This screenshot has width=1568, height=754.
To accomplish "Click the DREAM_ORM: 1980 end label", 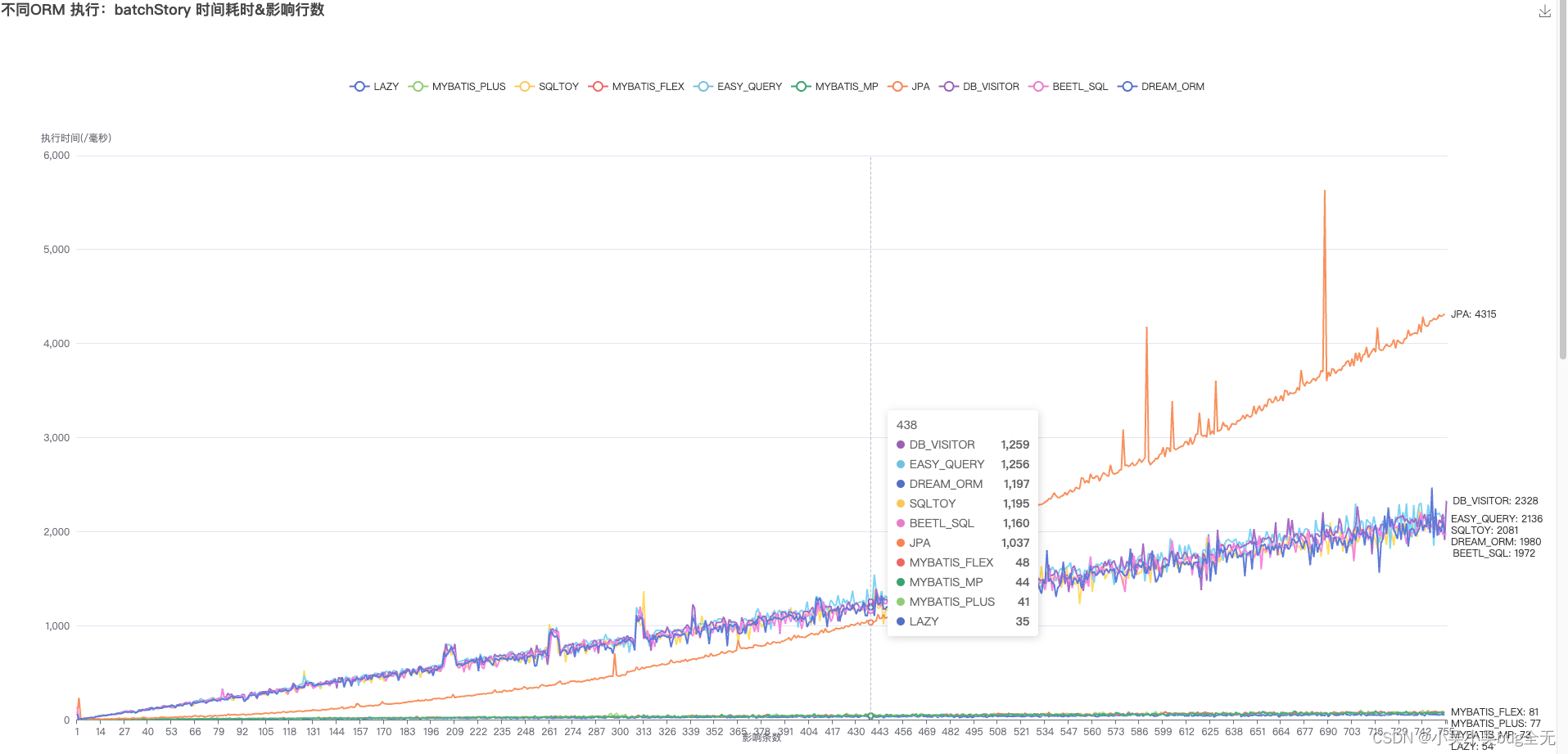I will [1496, 542].
